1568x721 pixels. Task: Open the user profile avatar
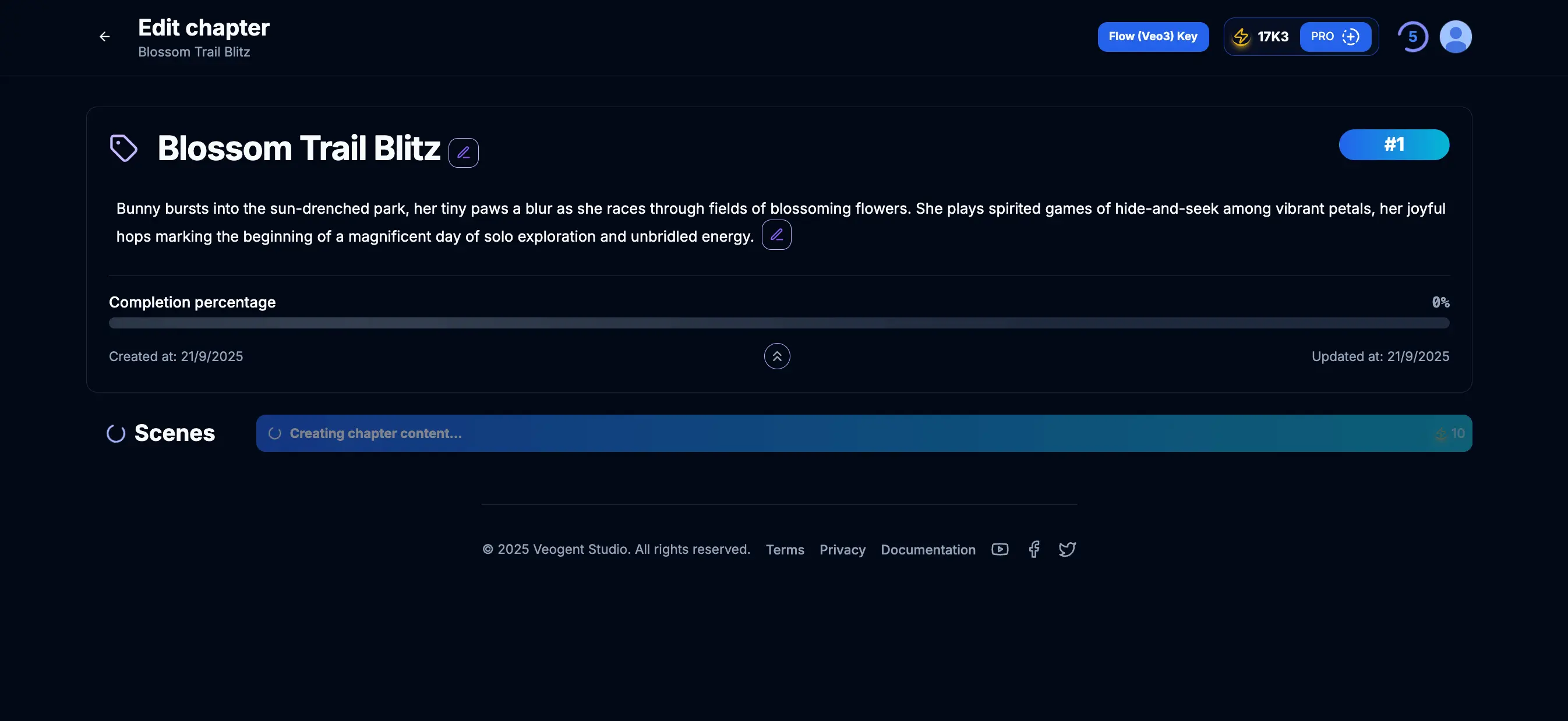tap(1455, 37)
